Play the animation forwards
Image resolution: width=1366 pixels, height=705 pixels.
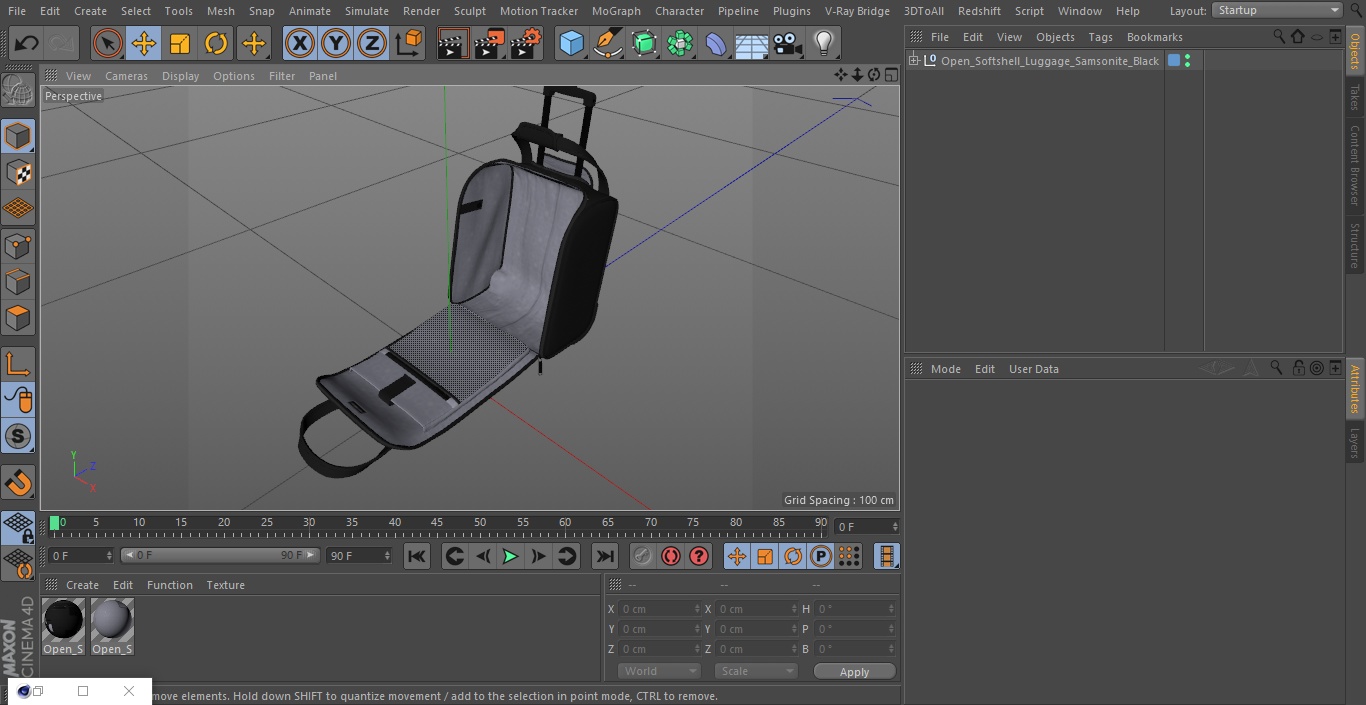coord(510,556)
